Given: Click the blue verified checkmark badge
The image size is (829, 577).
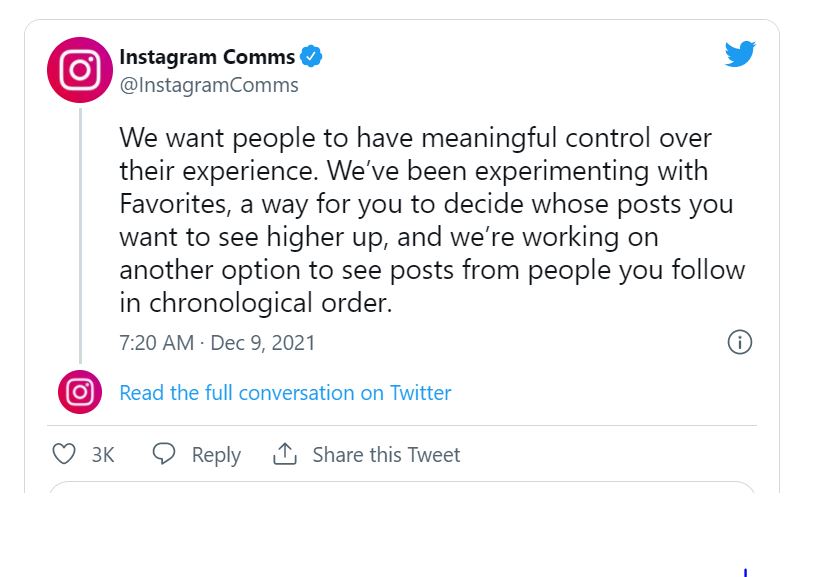Looking at the screenshot, I should click(311, 57).
